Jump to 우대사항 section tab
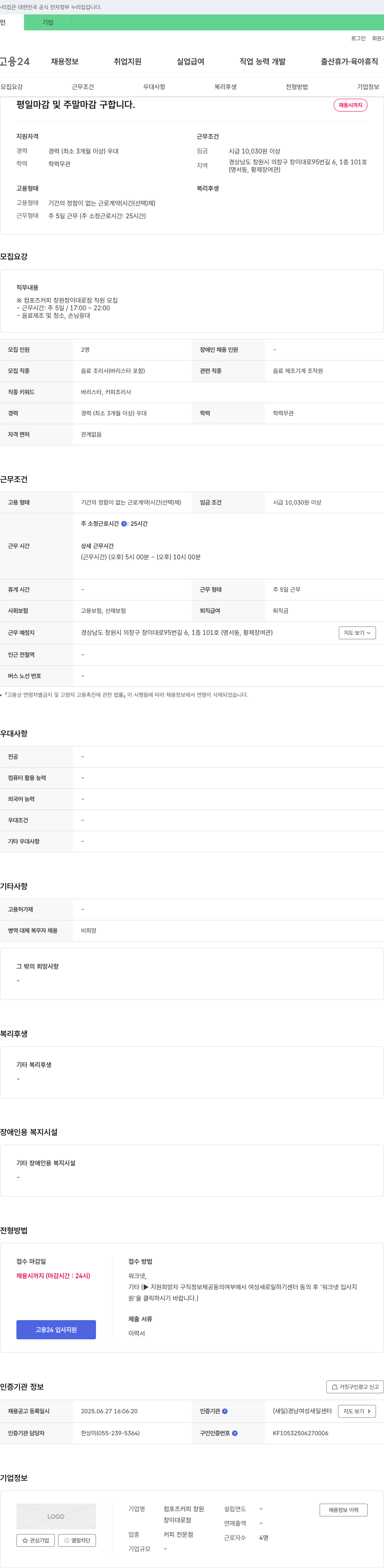Screen dimensions: 384x1568 click(x=154, y=87)
